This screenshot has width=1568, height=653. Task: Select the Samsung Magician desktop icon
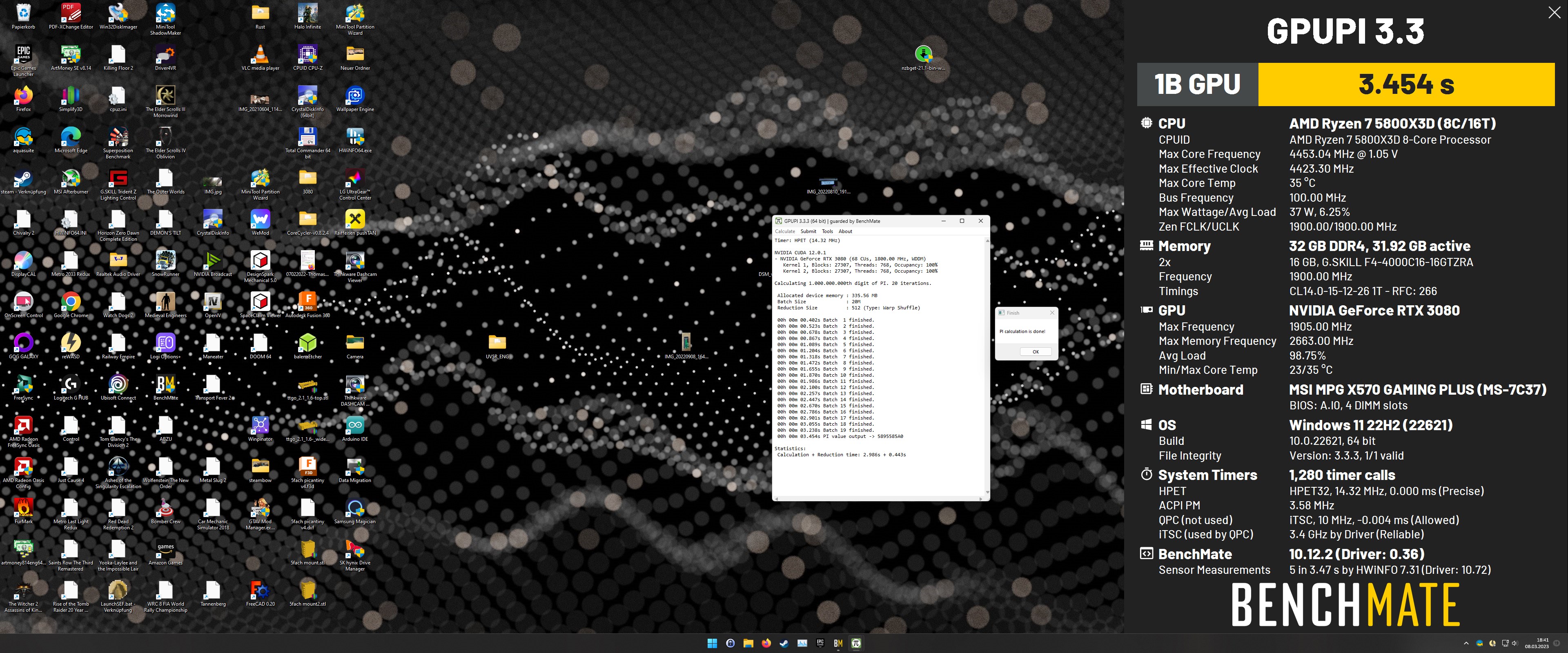(355, 511)
